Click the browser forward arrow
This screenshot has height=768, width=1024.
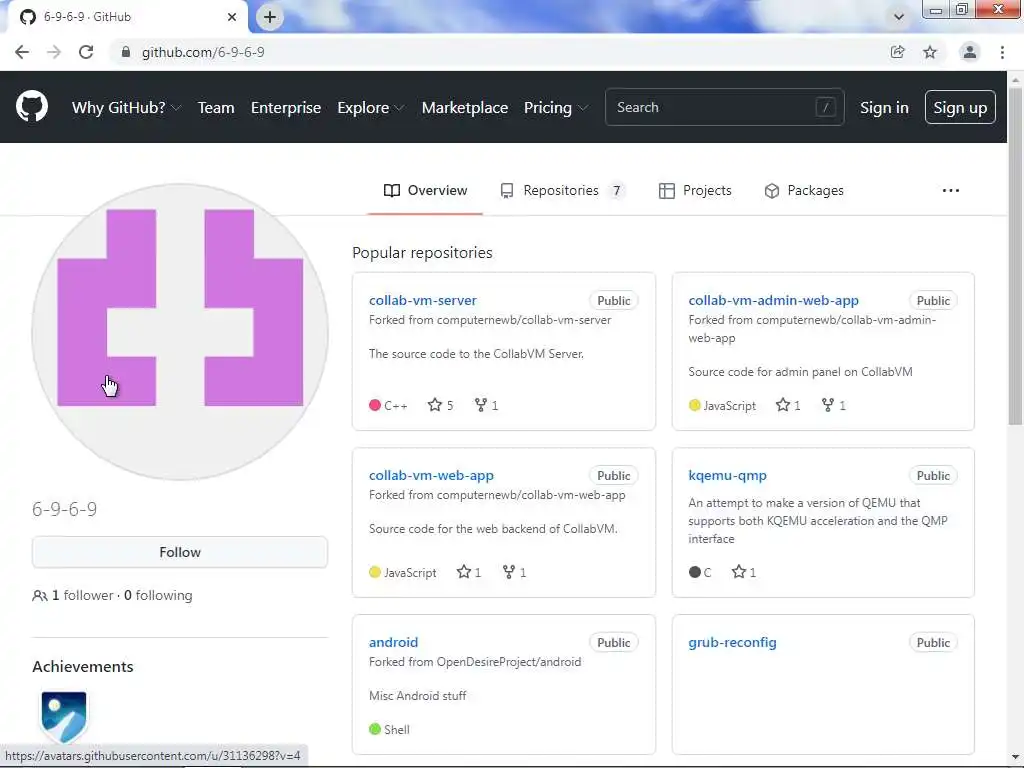point(54,52)
